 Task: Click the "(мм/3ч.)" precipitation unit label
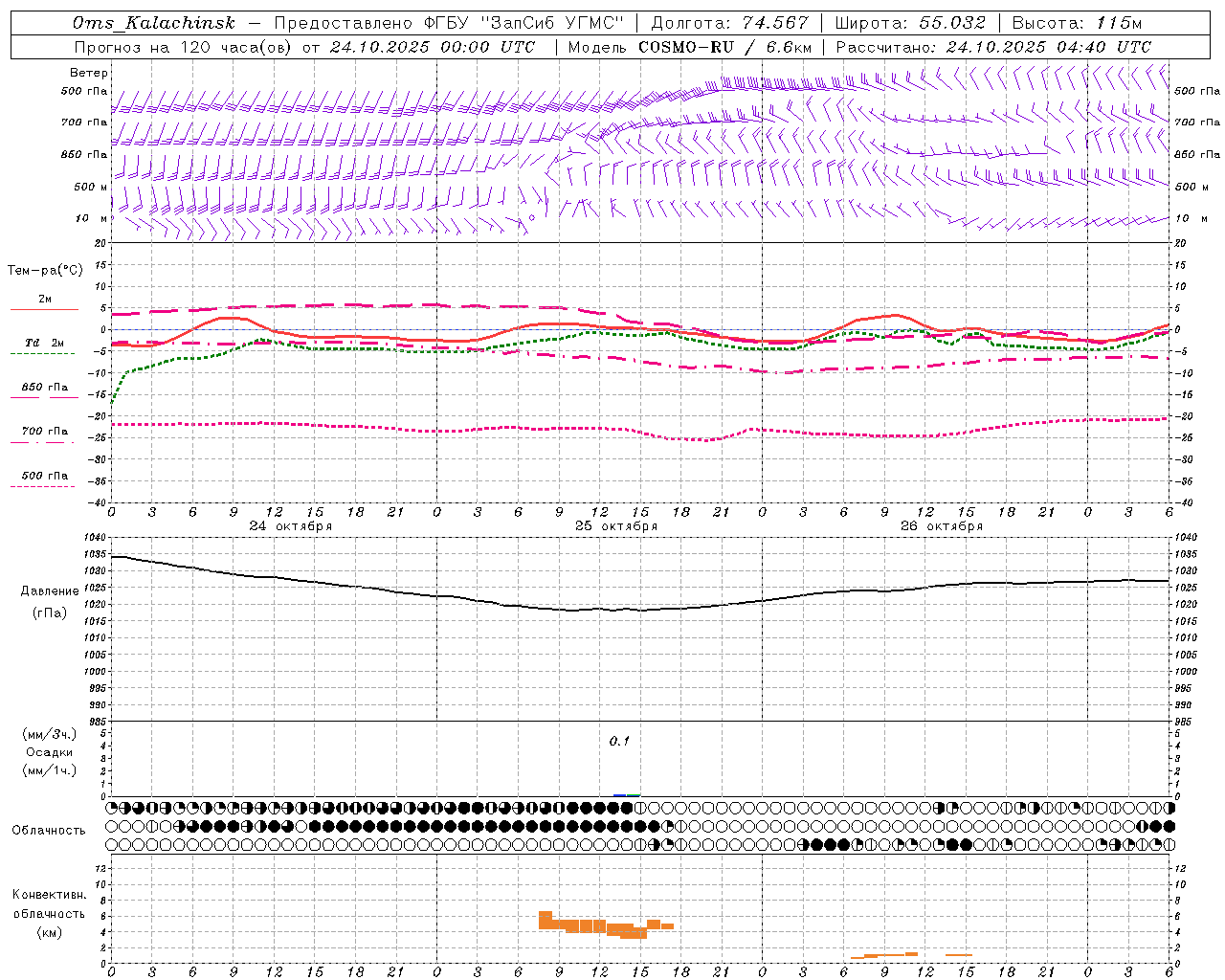[x=50, y=734]
